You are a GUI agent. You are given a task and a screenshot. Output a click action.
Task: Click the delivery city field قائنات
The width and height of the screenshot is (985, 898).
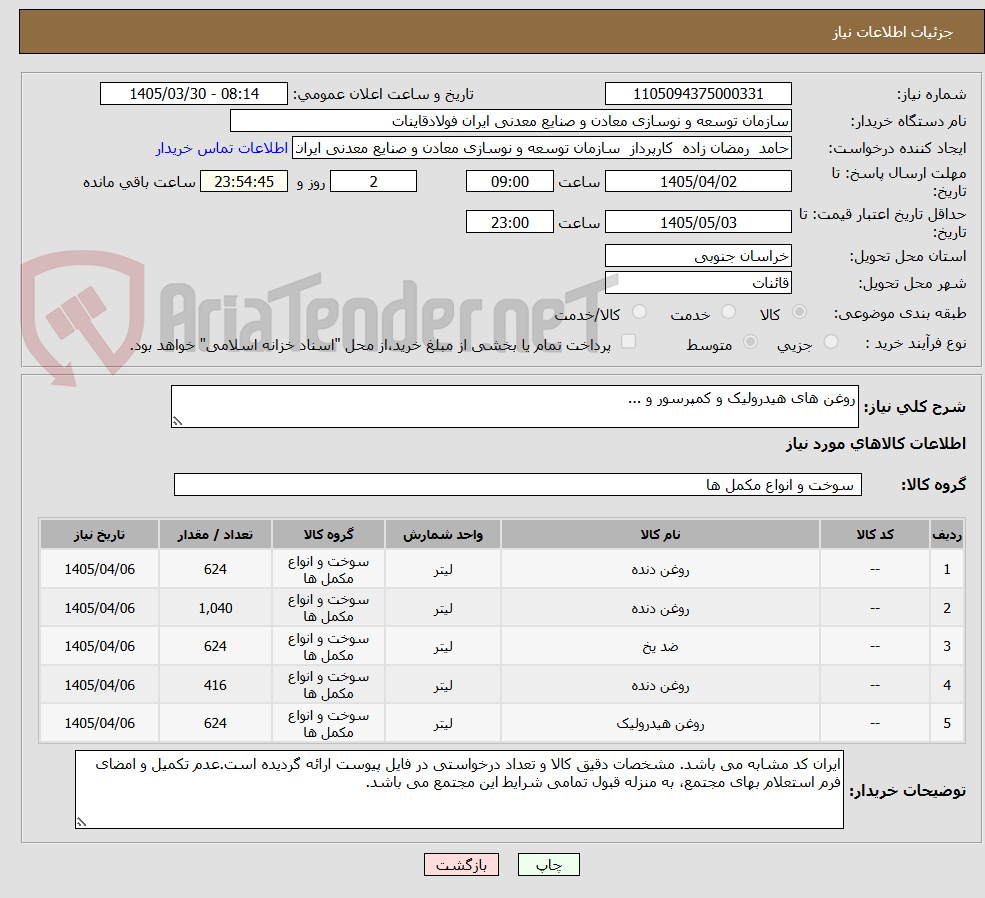(698, 283)
